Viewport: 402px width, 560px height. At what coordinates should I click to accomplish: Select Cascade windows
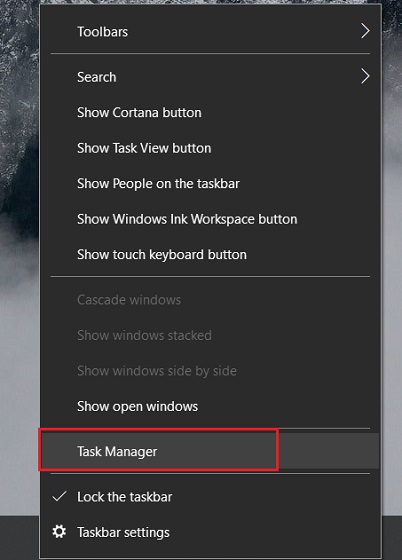210,300
